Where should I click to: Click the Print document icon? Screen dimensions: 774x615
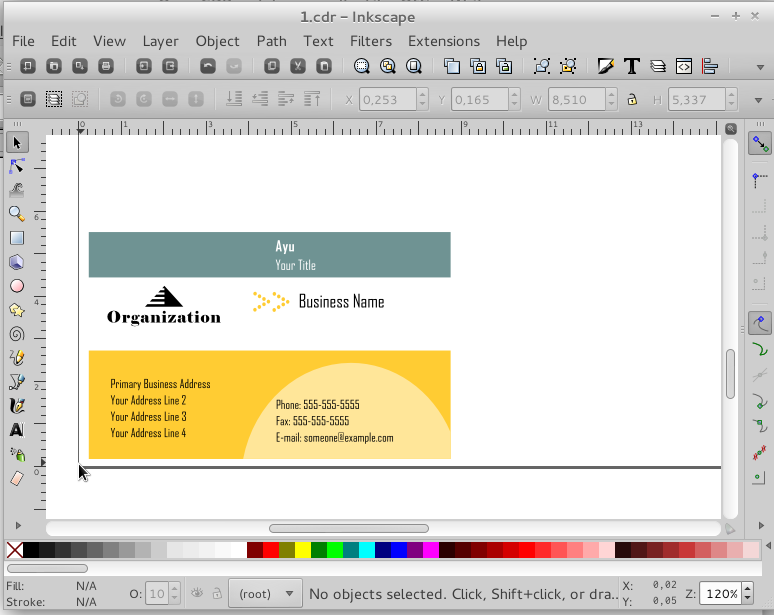(x=106, y=66)
